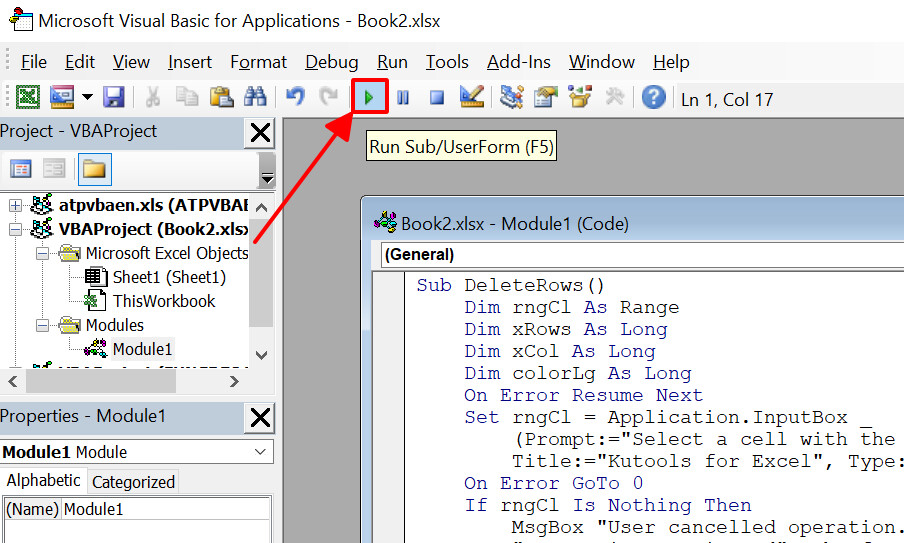The width and height of the screenshot is (904, 543).
Task: Open the Module1 Module properties dropdown
Action: point(260,452)
